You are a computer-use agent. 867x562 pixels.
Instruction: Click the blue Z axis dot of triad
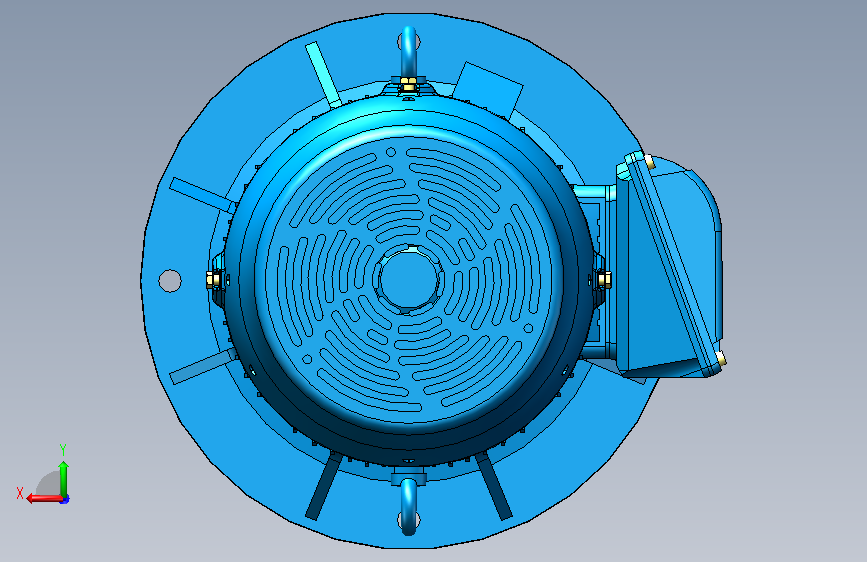tap(65, 499)
